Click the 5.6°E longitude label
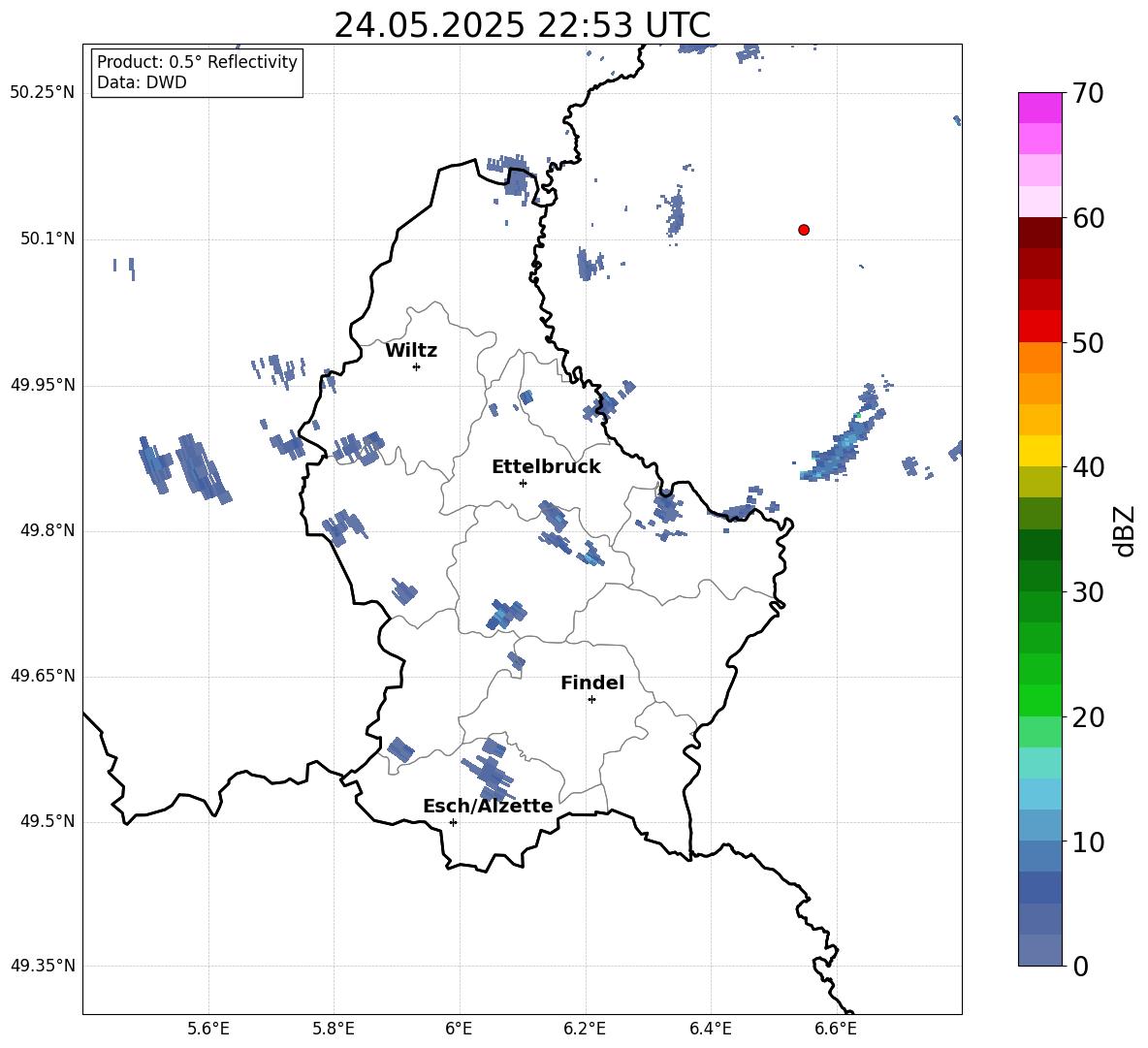This screenshot has height=1048, width=1148. [208, 1029]
